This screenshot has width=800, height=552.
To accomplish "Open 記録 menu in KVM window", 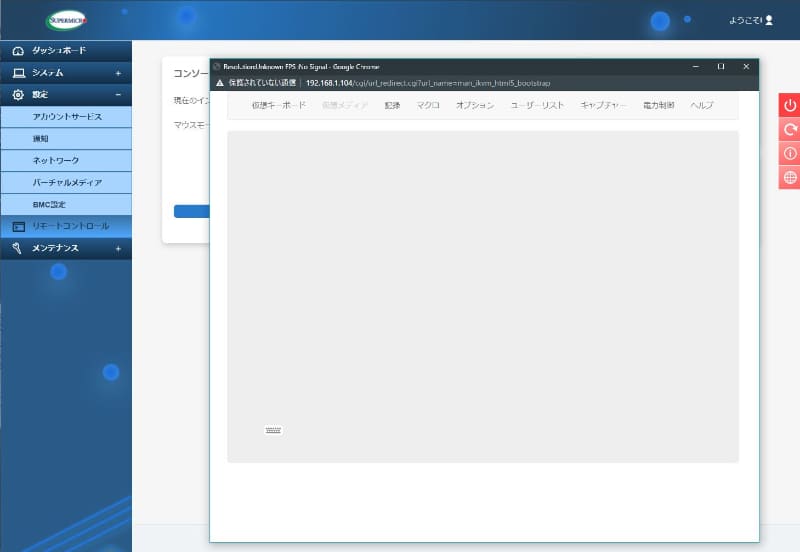I will [x=392, y=106].
